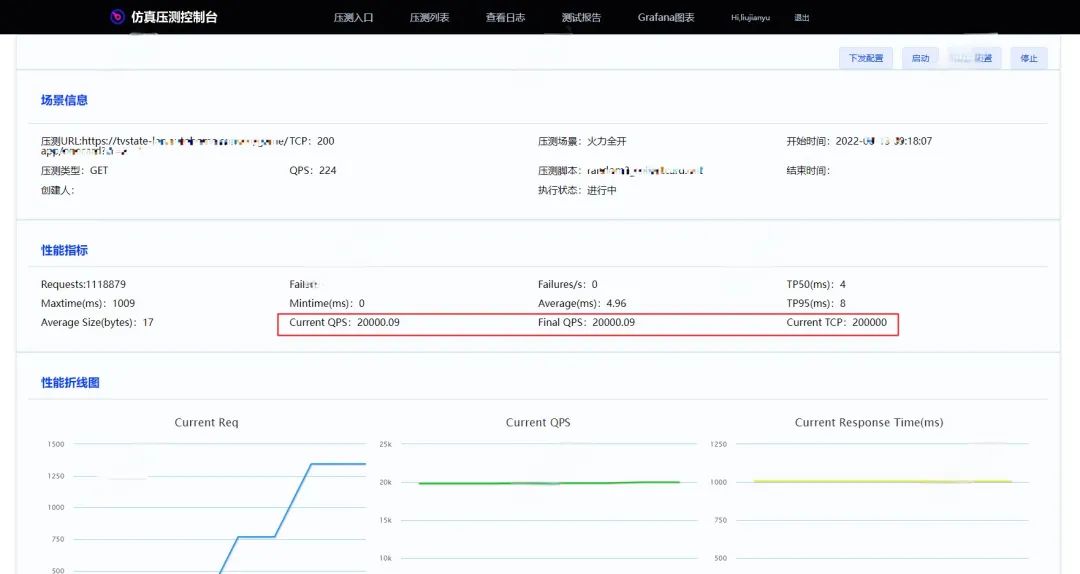This screenshot has width=1080, height=574.
Task: Click the Current QPS chart title
Action: [x=538, y=422]
